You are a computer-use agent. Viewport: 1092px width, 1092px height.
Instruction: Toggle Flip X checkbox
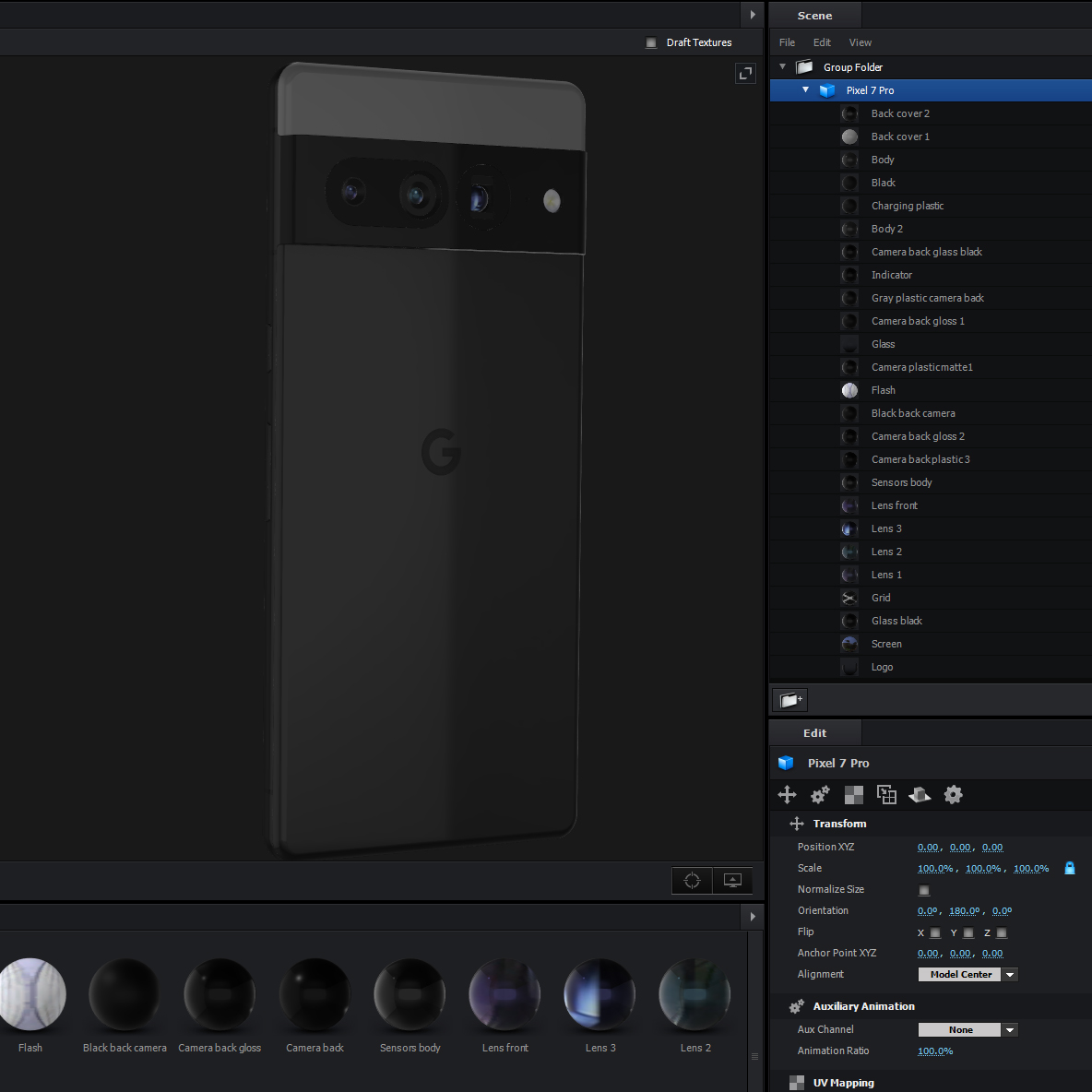(x=935, y=932)
